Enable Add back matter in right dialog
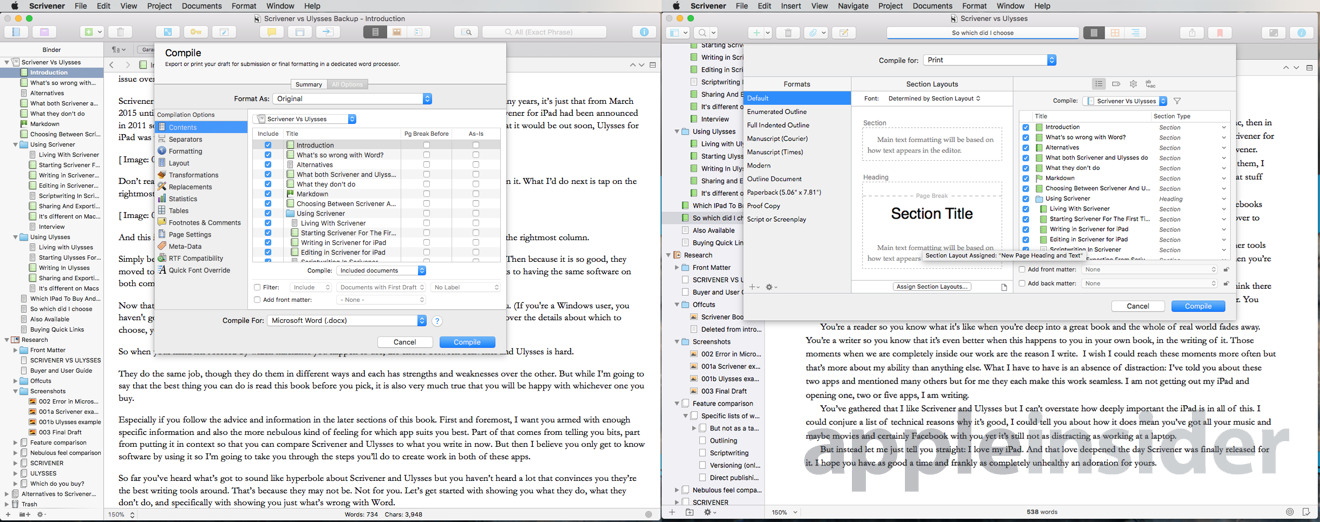 (x=1022, y=283)
